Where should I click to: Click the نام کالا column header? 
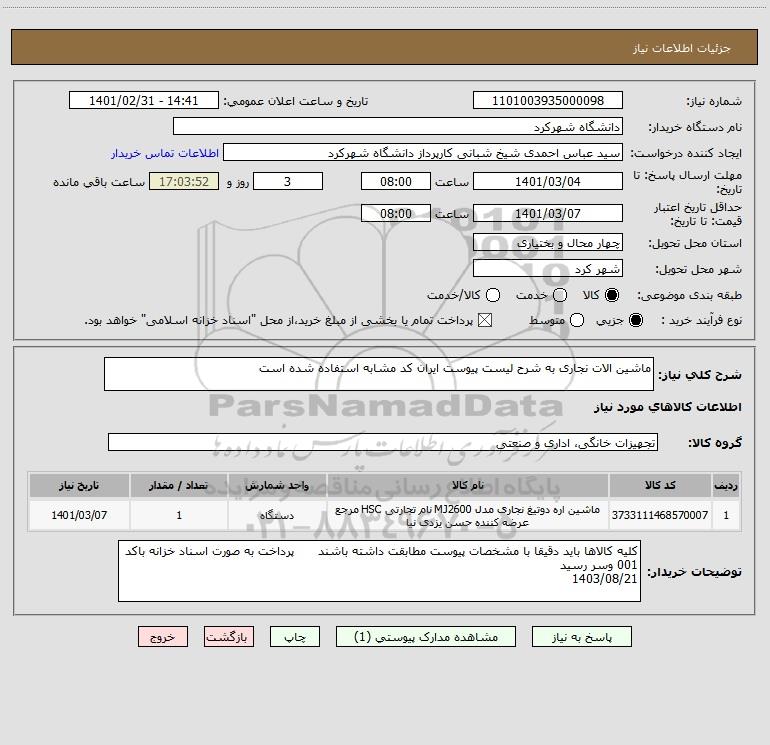[468, 485]
